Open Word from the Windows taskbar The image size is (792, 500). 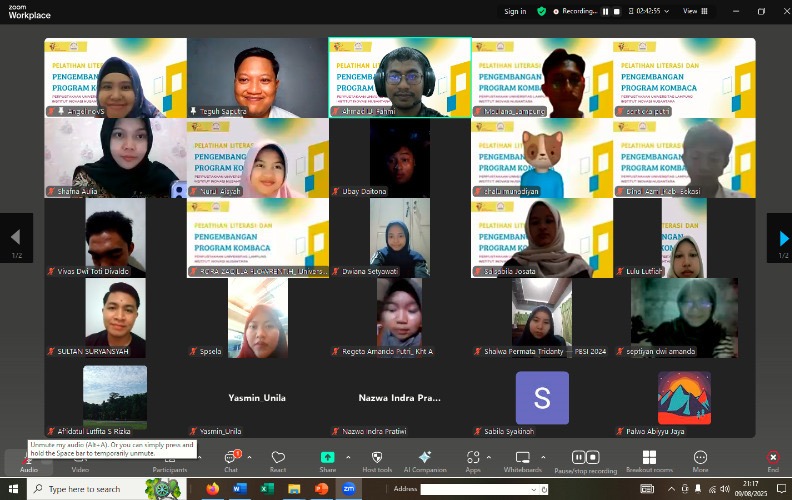(240, 489)
